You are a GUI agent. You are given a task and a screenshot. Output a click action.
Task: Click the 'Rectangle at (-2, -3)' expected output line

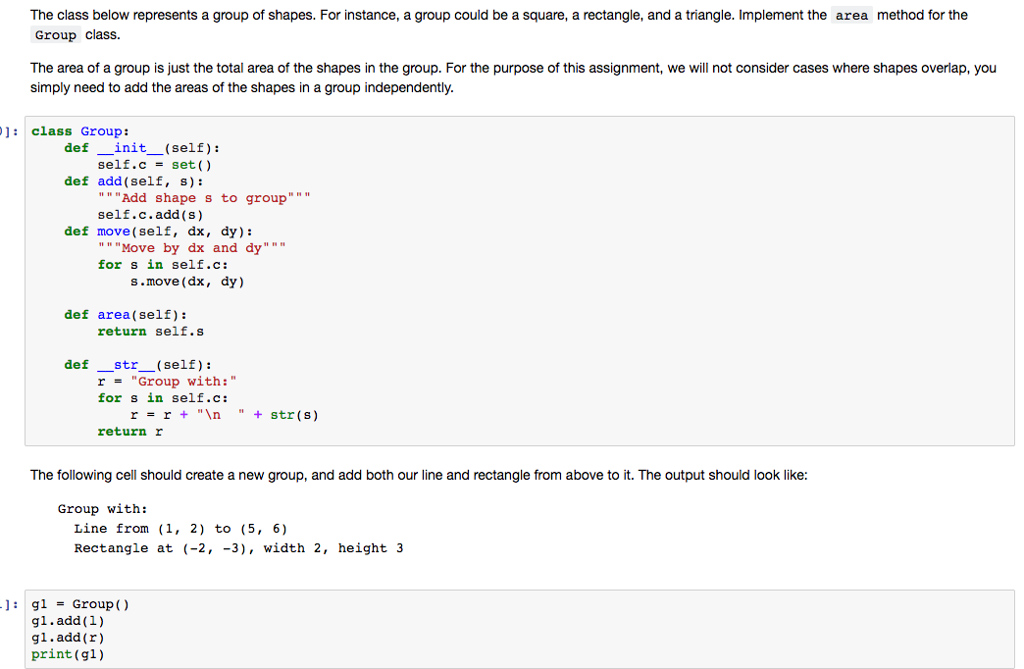coord(238,548)
